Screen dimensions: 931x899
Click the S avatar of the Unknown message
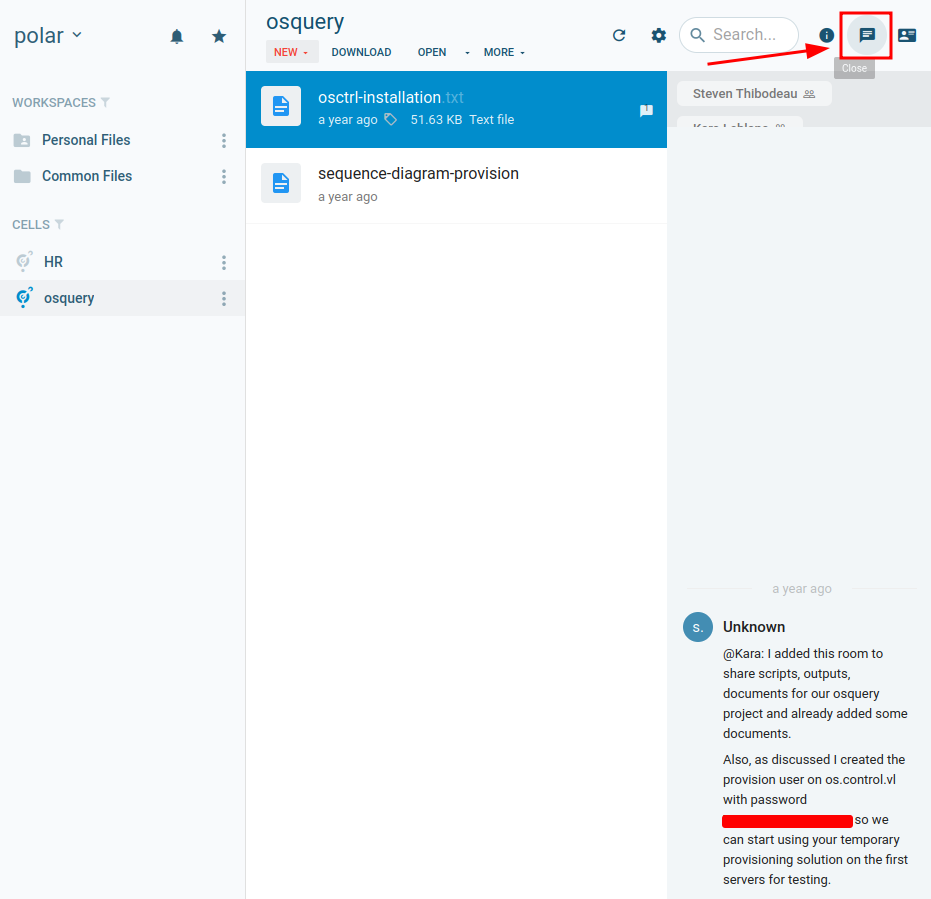pyautogui.click(x=698, y=627)
